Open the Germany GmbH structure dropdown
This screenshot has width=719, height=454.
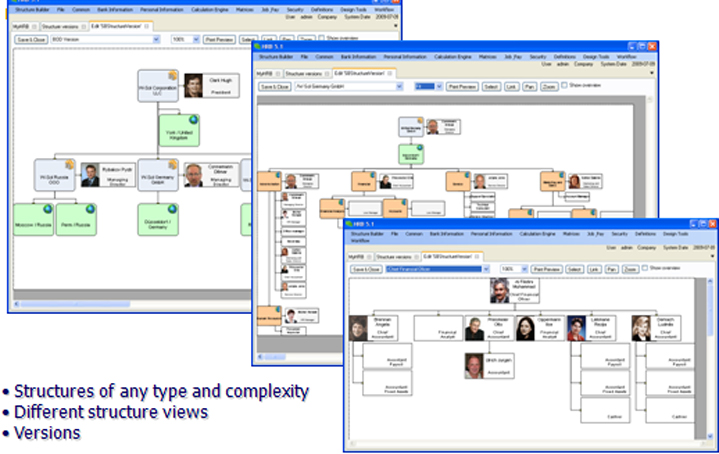[399, 87]
